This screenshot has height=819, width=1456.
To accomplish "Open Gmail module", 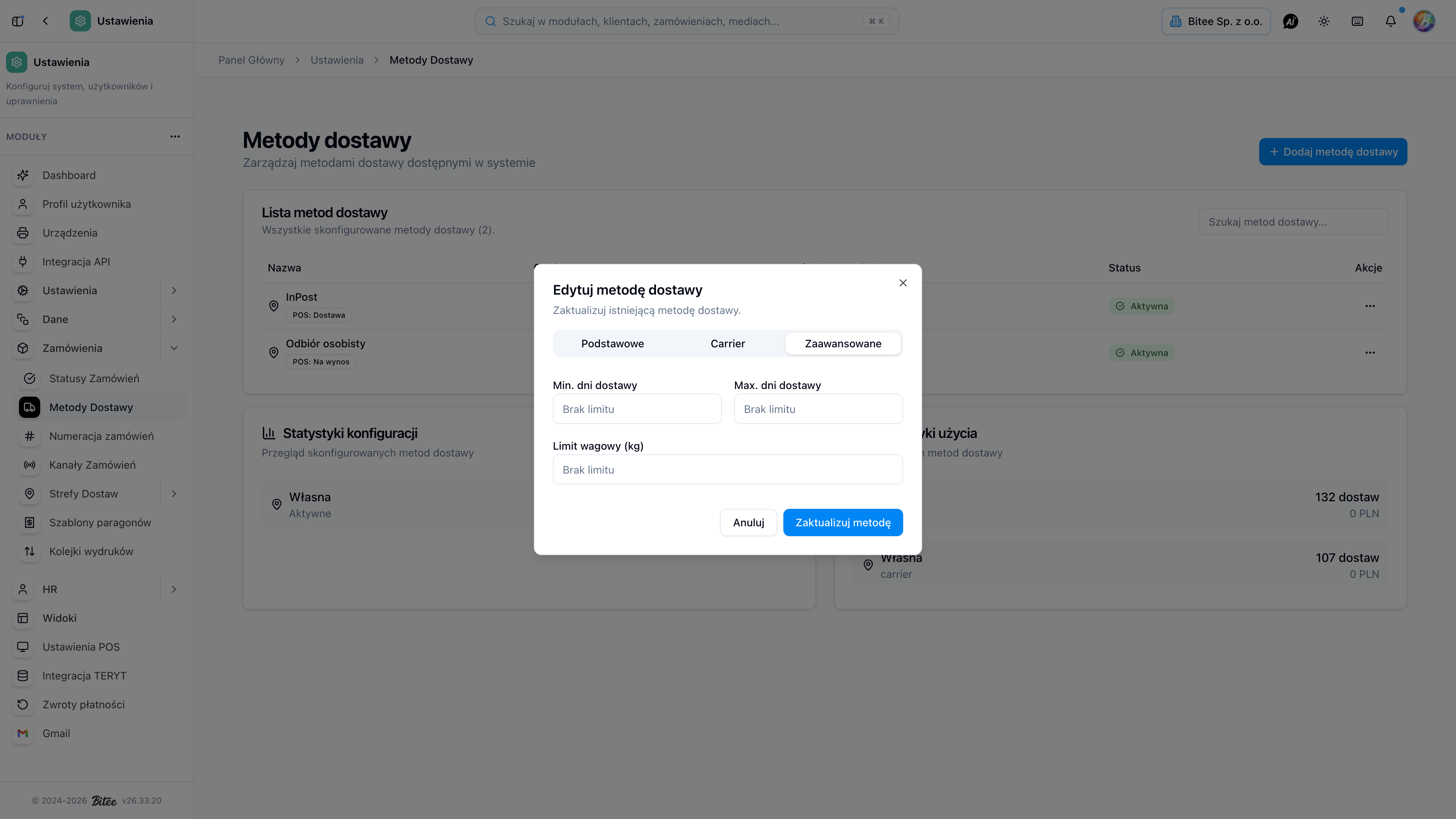I will coord(56,734).
